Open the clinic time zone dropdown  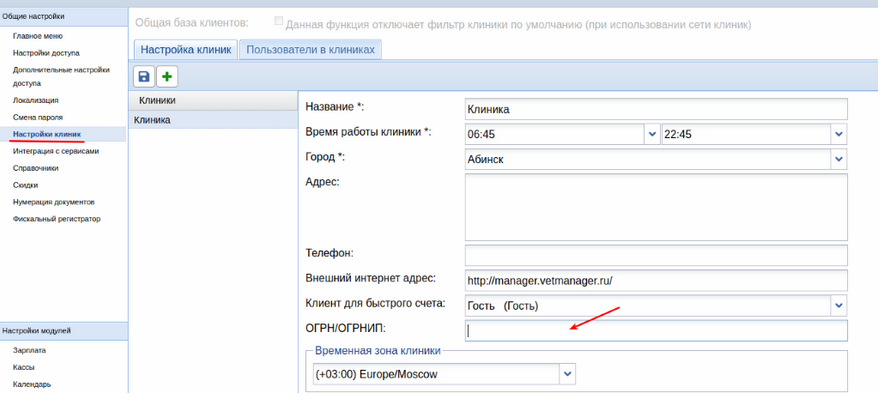pos(568,374)
